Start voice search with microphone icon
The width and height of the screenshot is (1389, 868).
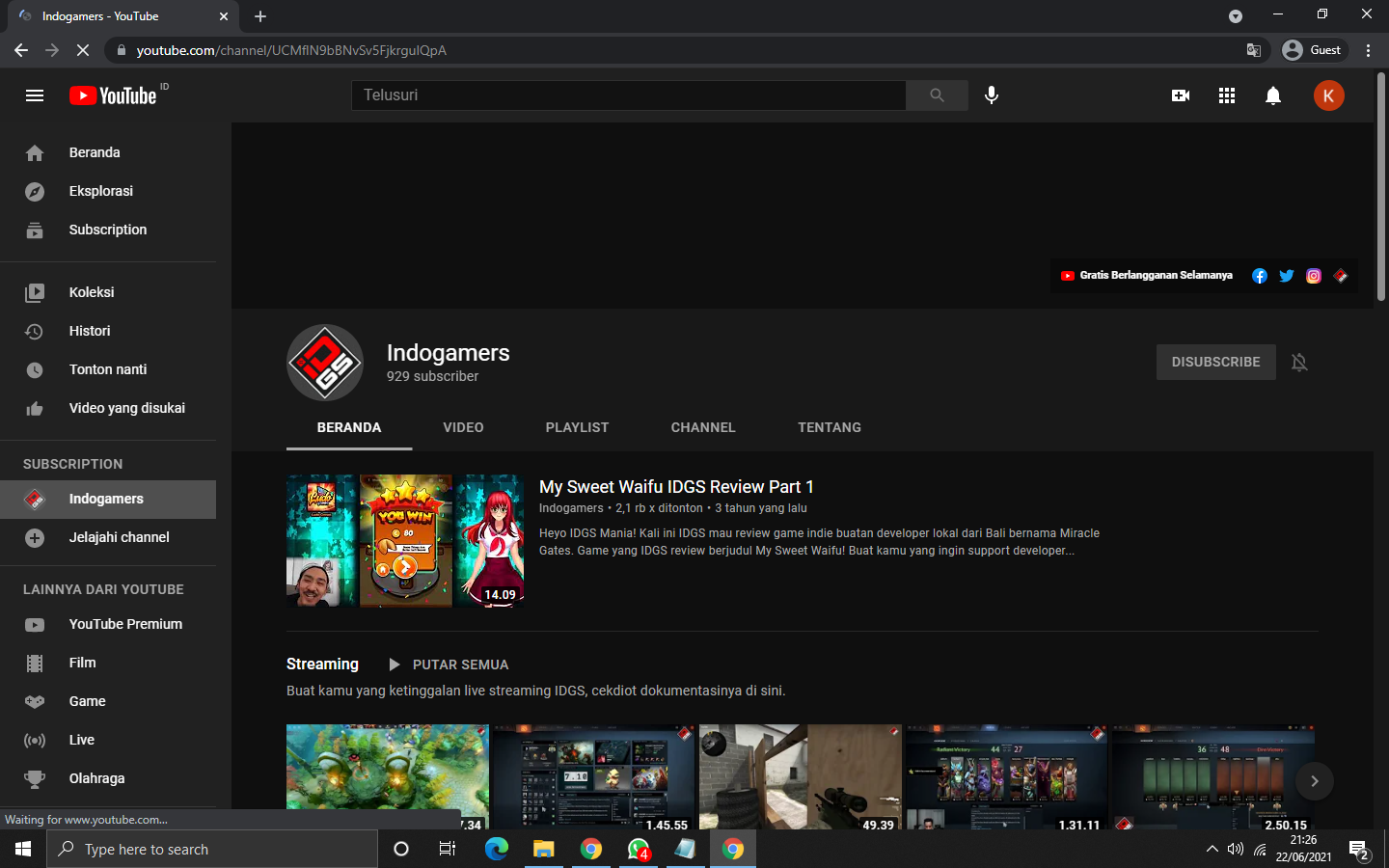point(991,95)
